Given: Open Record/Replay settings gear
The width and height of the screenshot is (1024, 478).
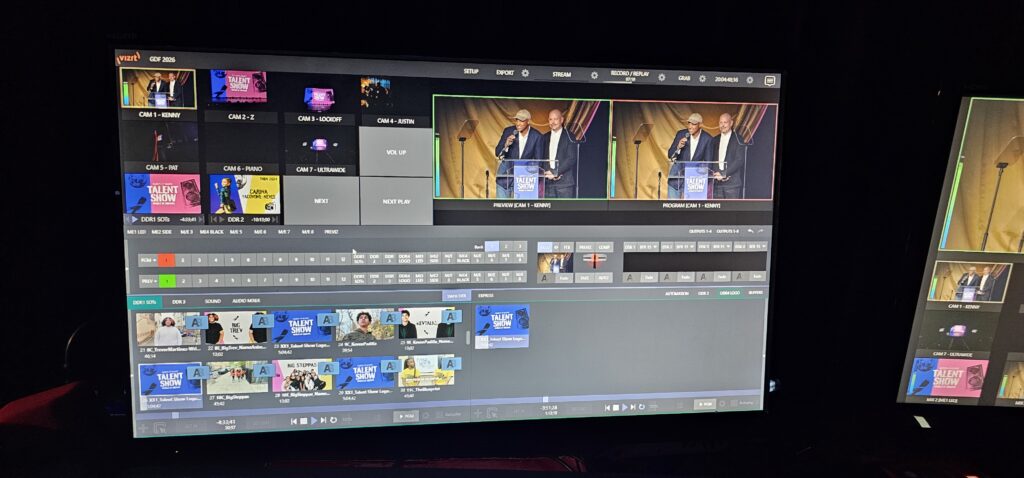Looking at the screenshot, I should click(662, 77).
